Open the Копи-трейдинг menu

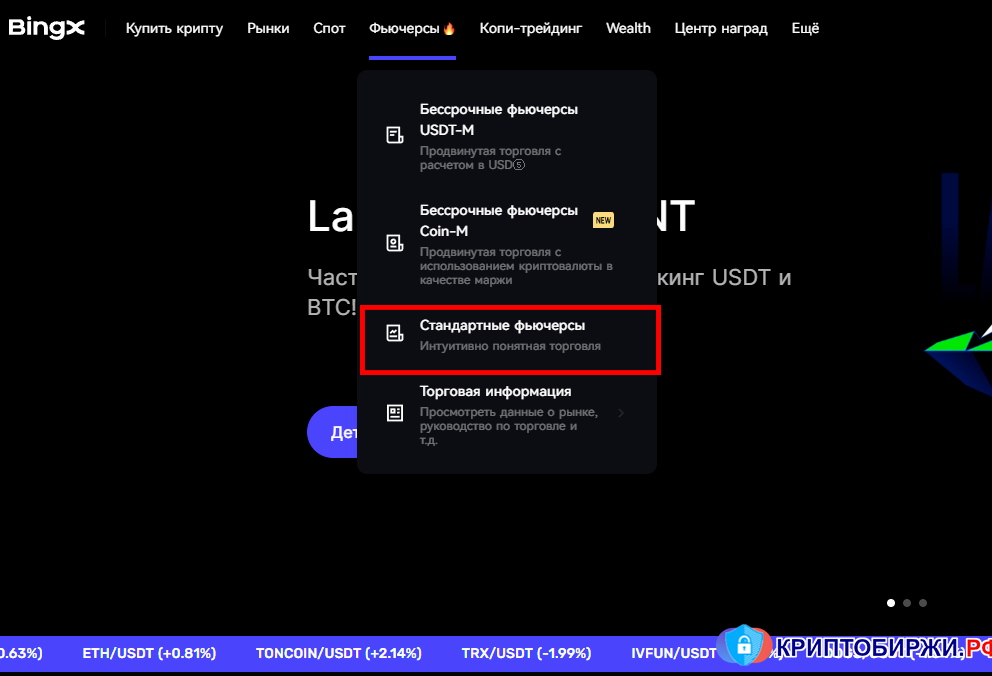click(x=531, y=28)
